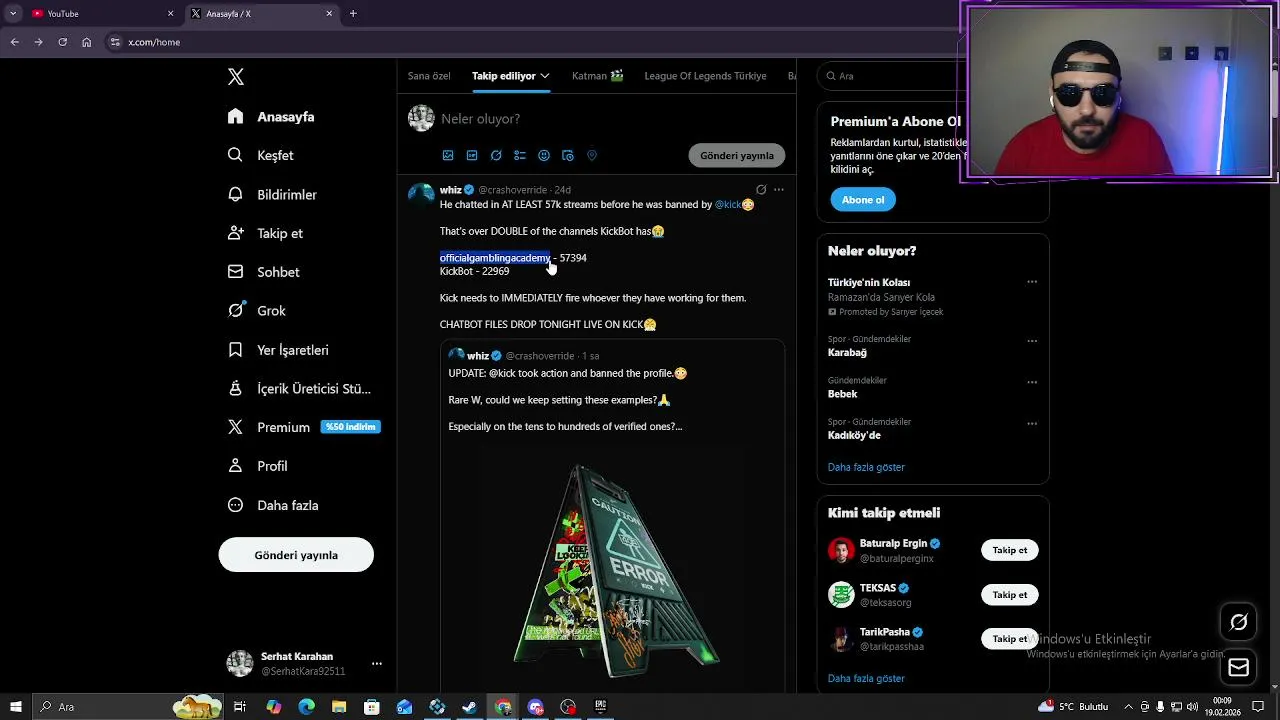
Task: Open Grok from the sidebar
Action: point(256,311)
